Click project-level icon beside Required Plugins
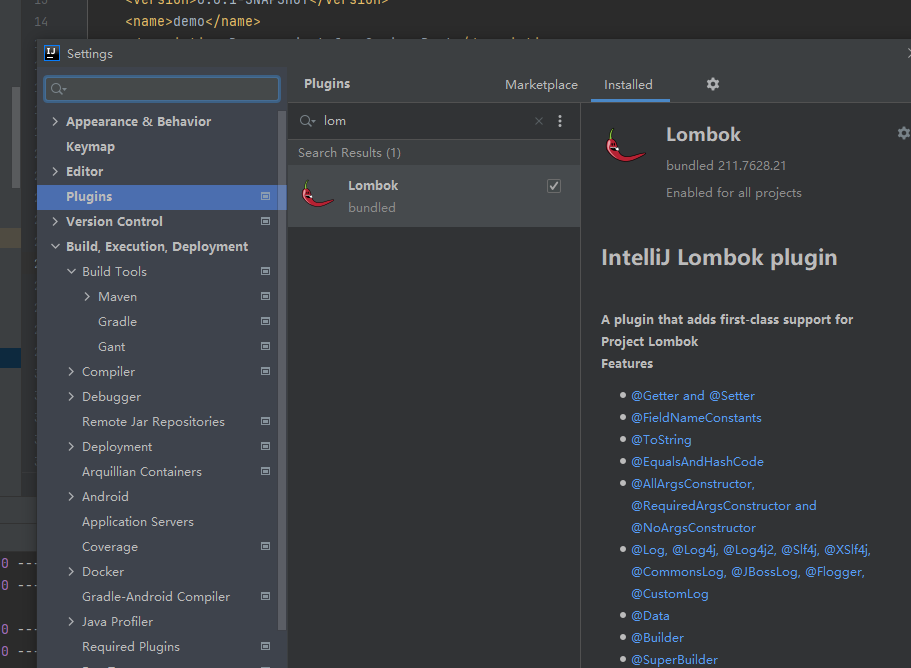Image resolution: width=911 pixels, height=668 pixels. 266,646
